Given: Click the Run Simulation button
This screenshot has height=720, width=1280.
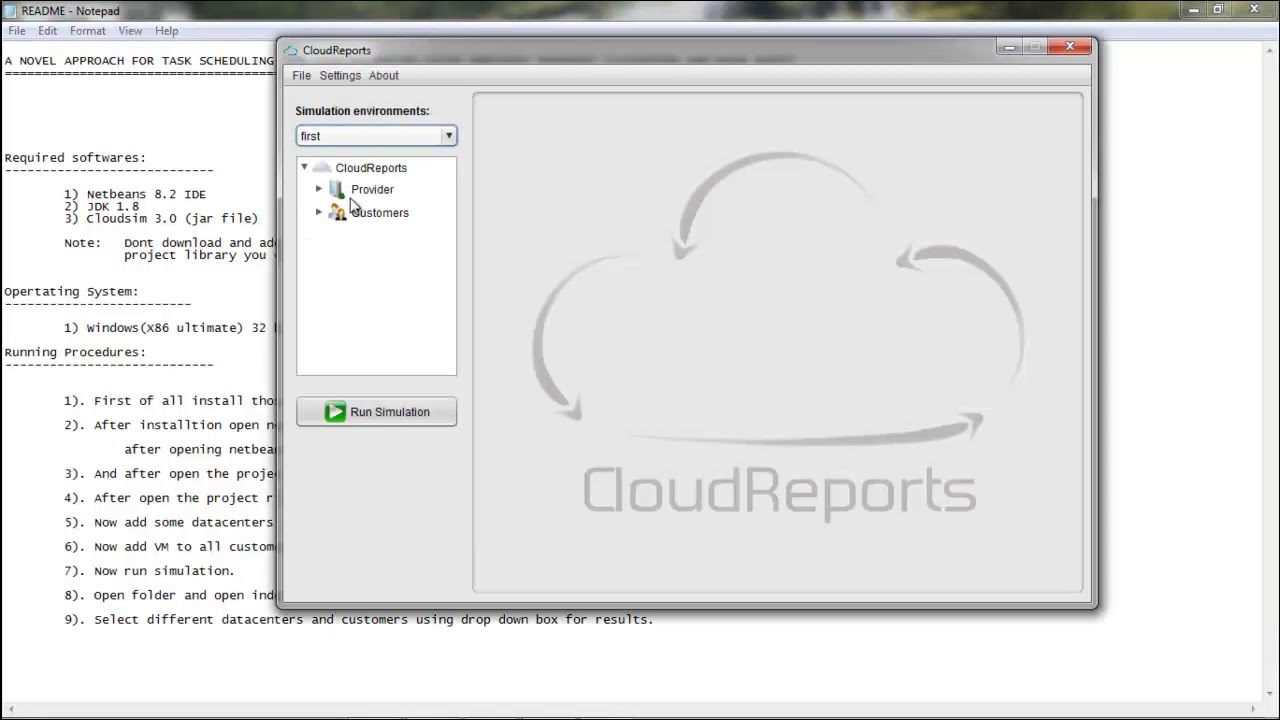Looking at the screenshot, I should click(376, 412).
